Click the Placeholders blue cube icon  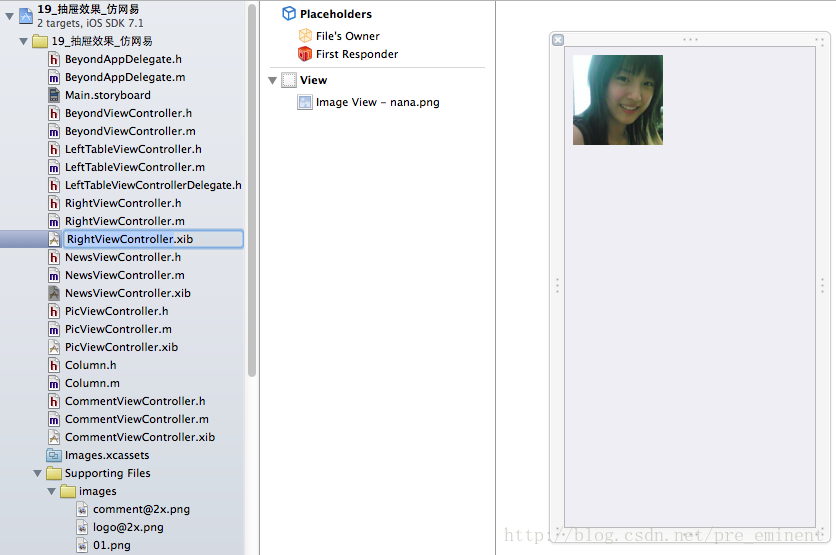pyautogui.click(x=289, y=14)
